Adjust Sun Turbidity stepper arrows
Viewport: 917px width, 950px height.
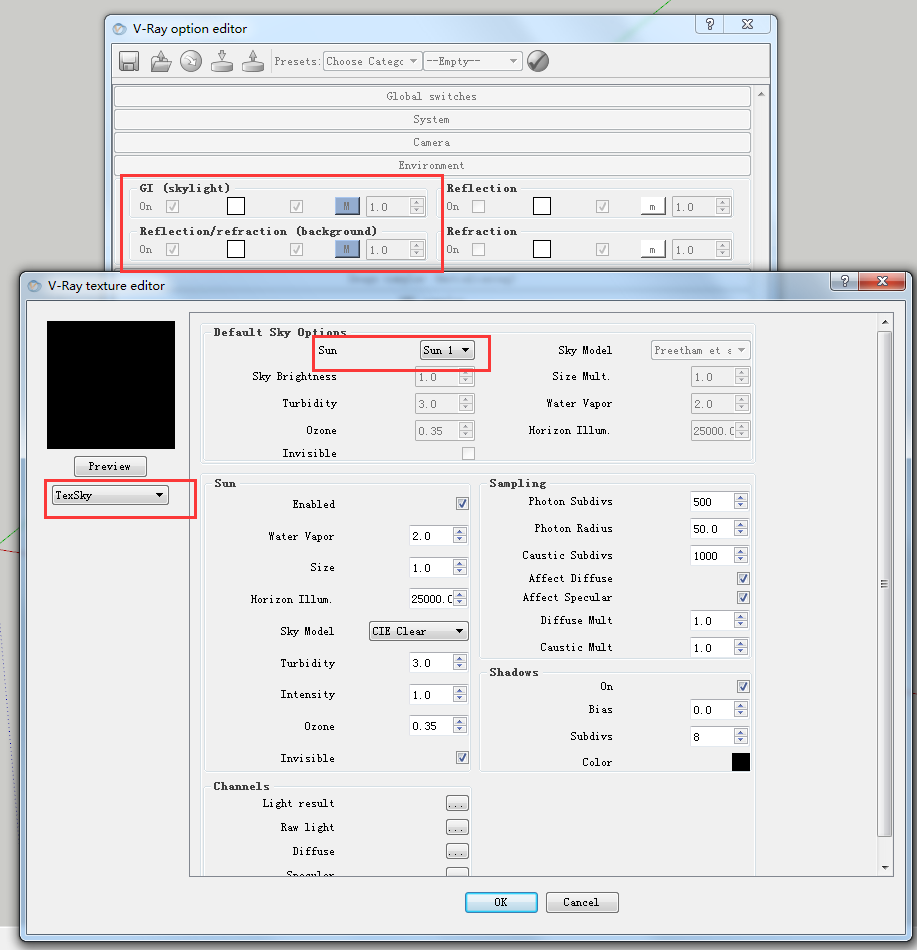pos(460,663)
